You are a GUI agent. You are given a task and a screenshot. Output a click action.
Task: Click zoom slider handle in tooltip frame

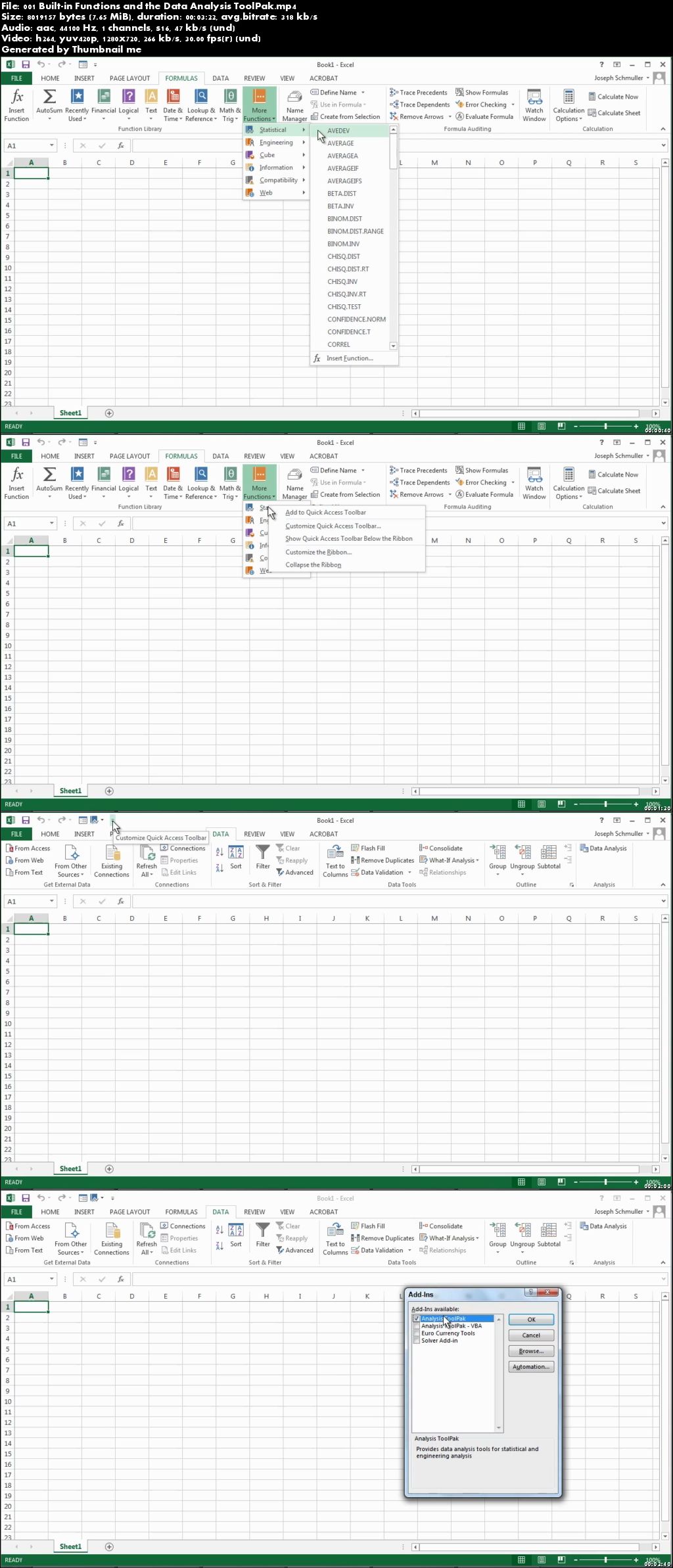pyautogui.click(x=605, y=1182)
